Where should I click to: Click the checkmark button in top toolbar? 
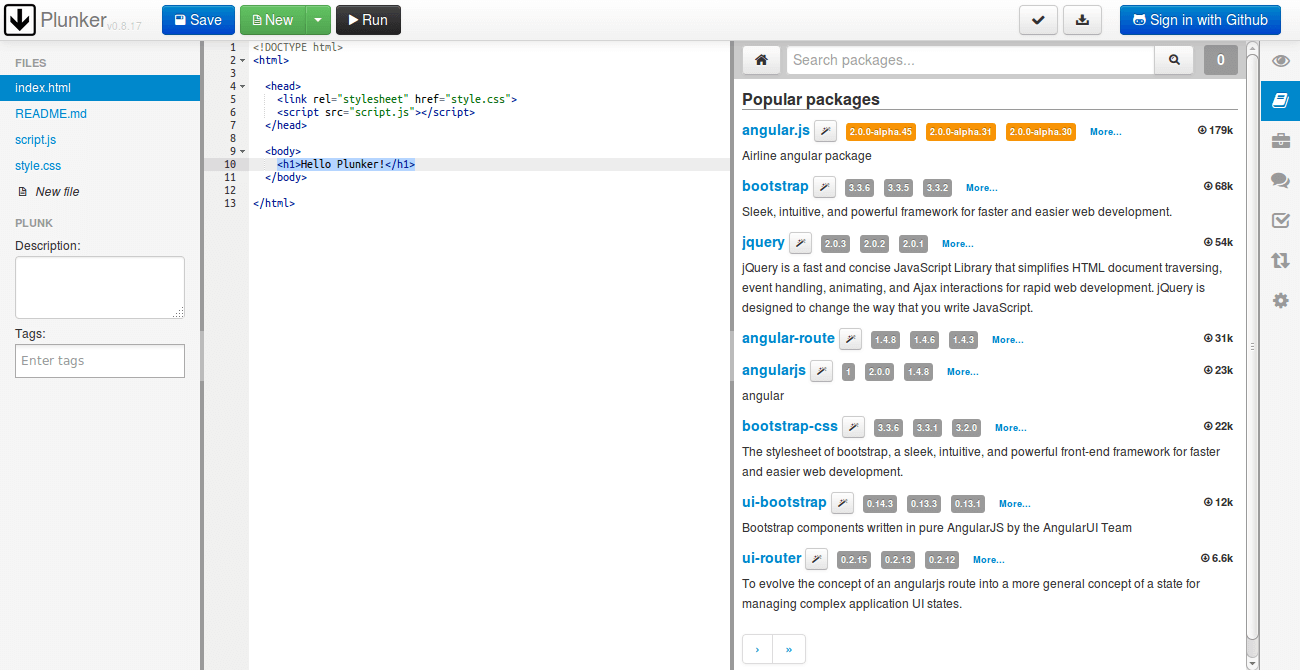point(1038,20)
